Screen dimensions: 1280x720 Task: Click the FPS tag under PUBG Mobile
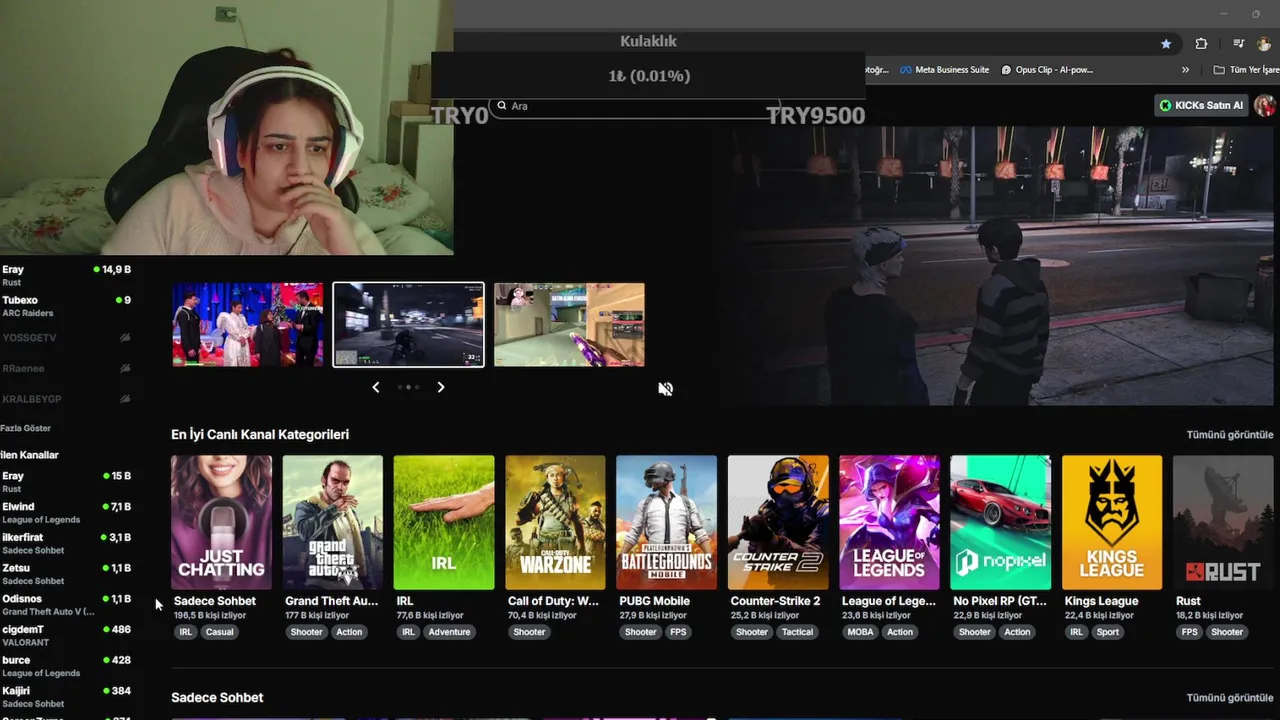tap(679, 632)
